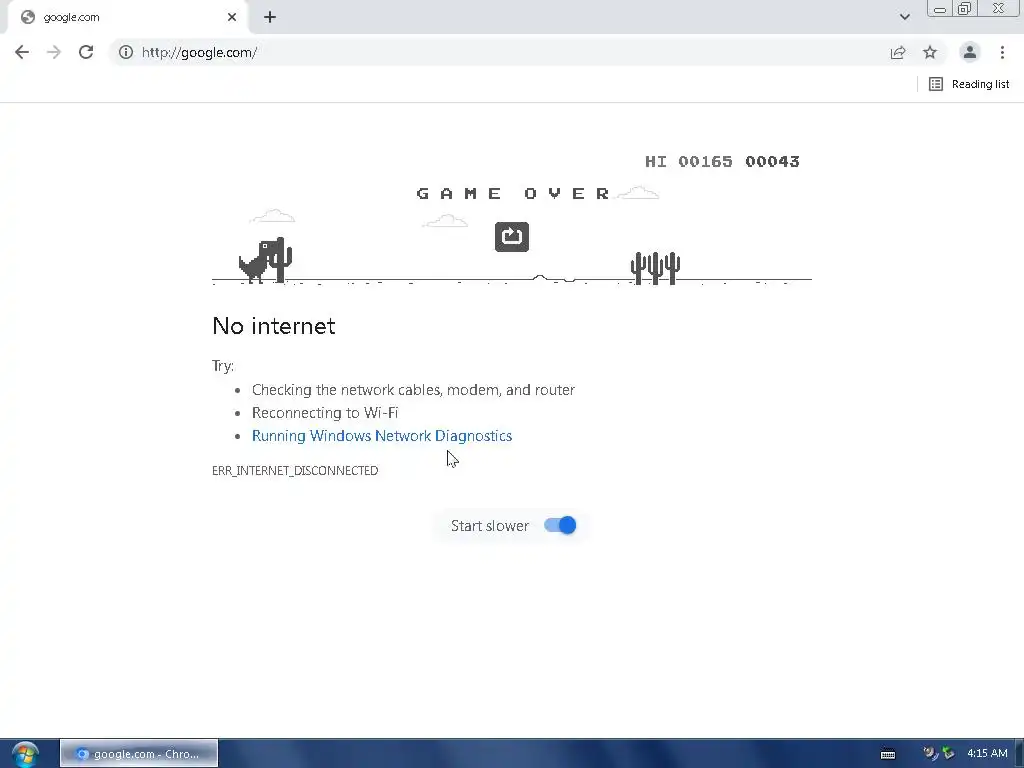View site information icon in address bar

126,52
